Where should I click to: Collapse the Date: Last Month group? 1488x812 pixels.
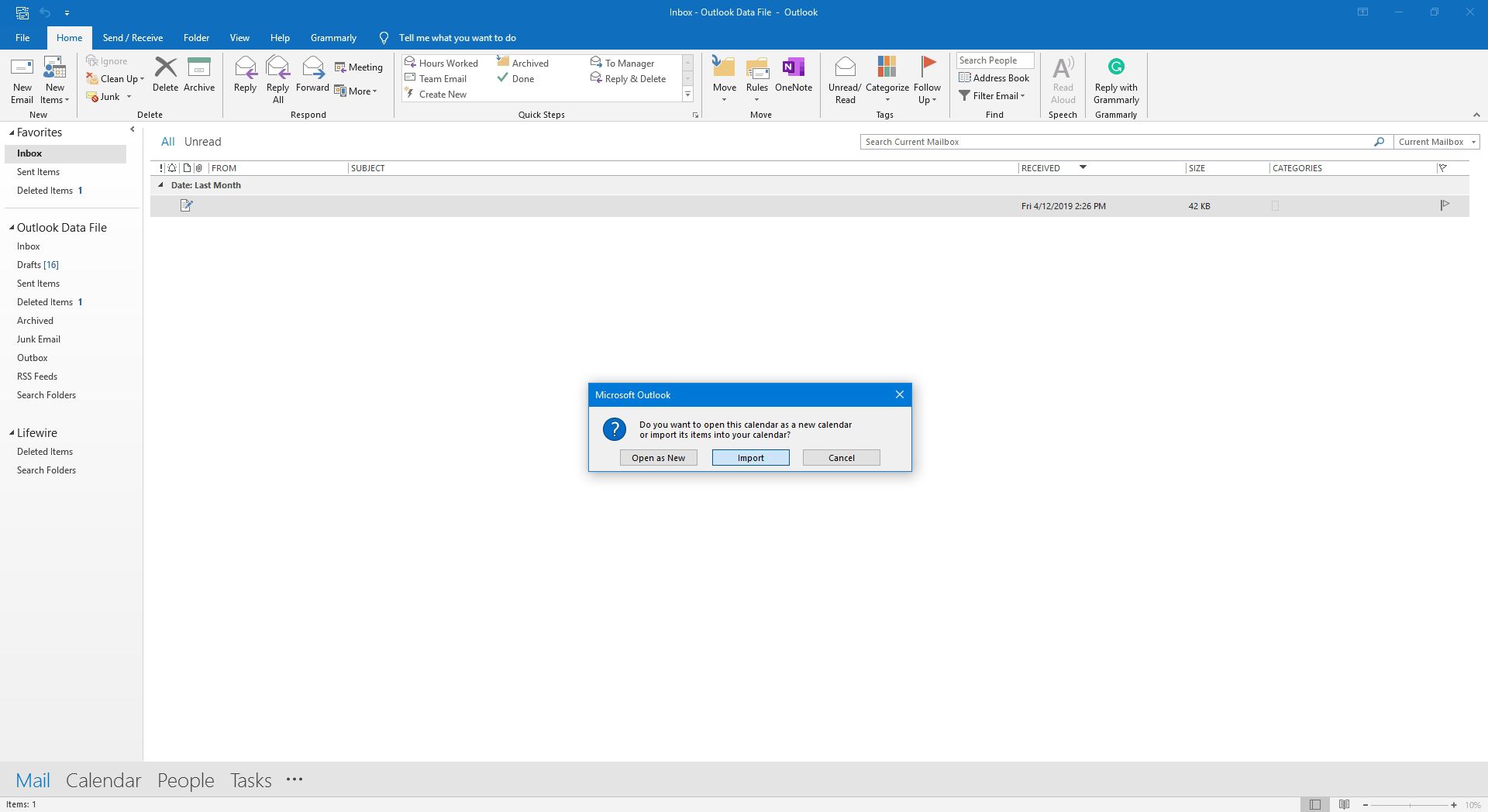click(160, 185)
